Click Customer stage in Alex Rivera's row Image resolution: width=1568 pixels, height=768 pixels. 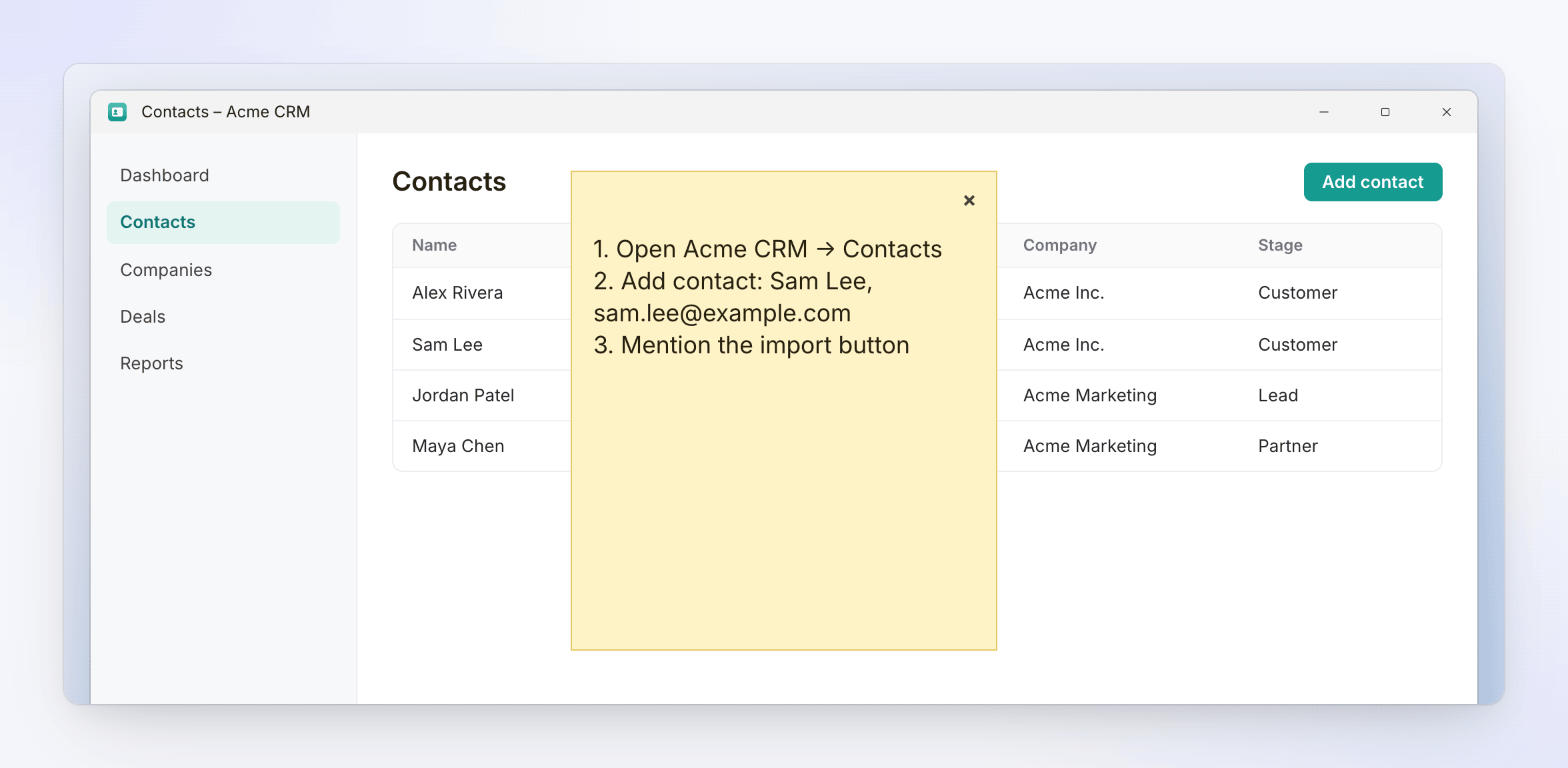click(1297, 293)
